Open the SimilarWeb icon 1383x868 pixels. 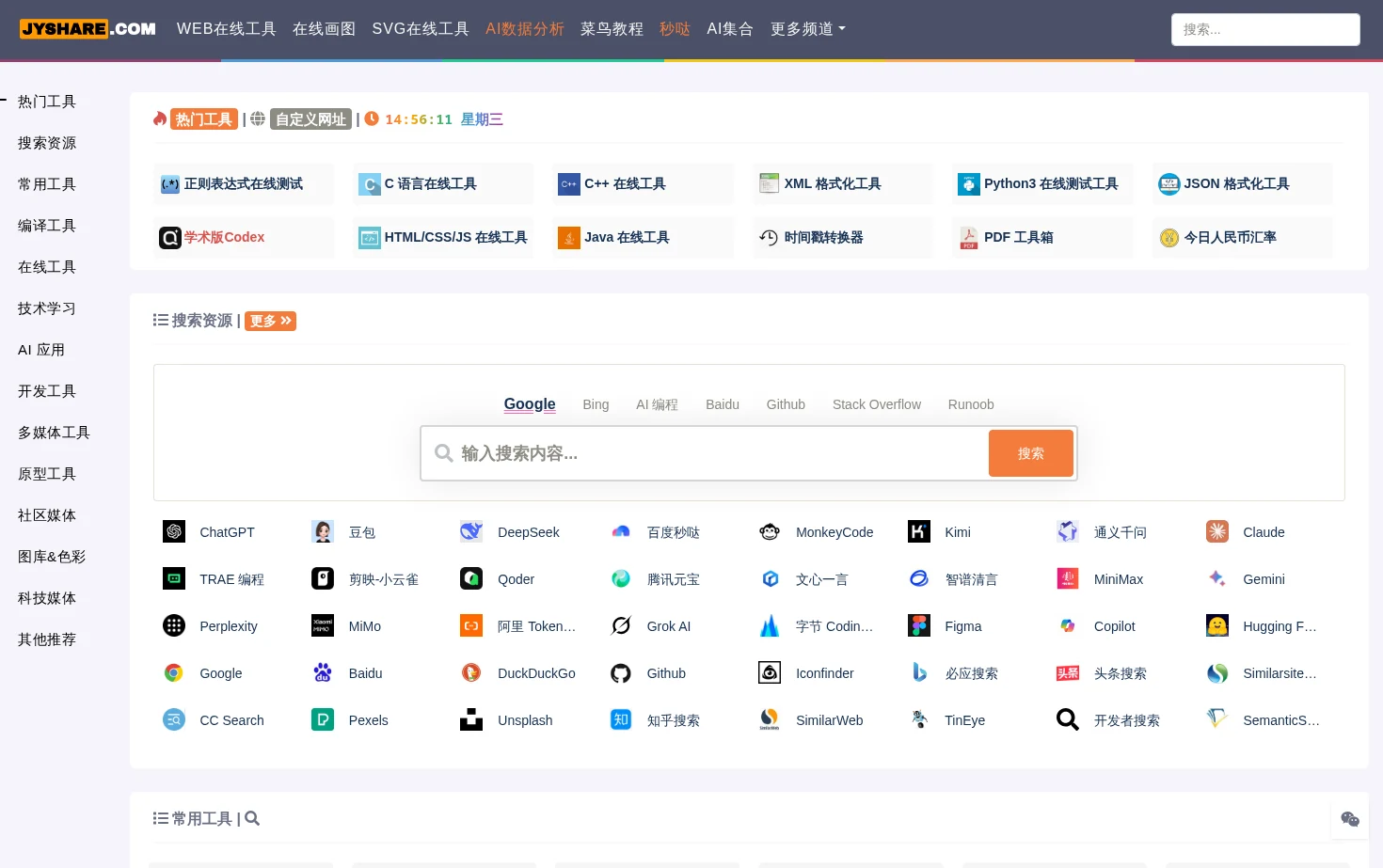pyautogui.click(x=770, y=720)
